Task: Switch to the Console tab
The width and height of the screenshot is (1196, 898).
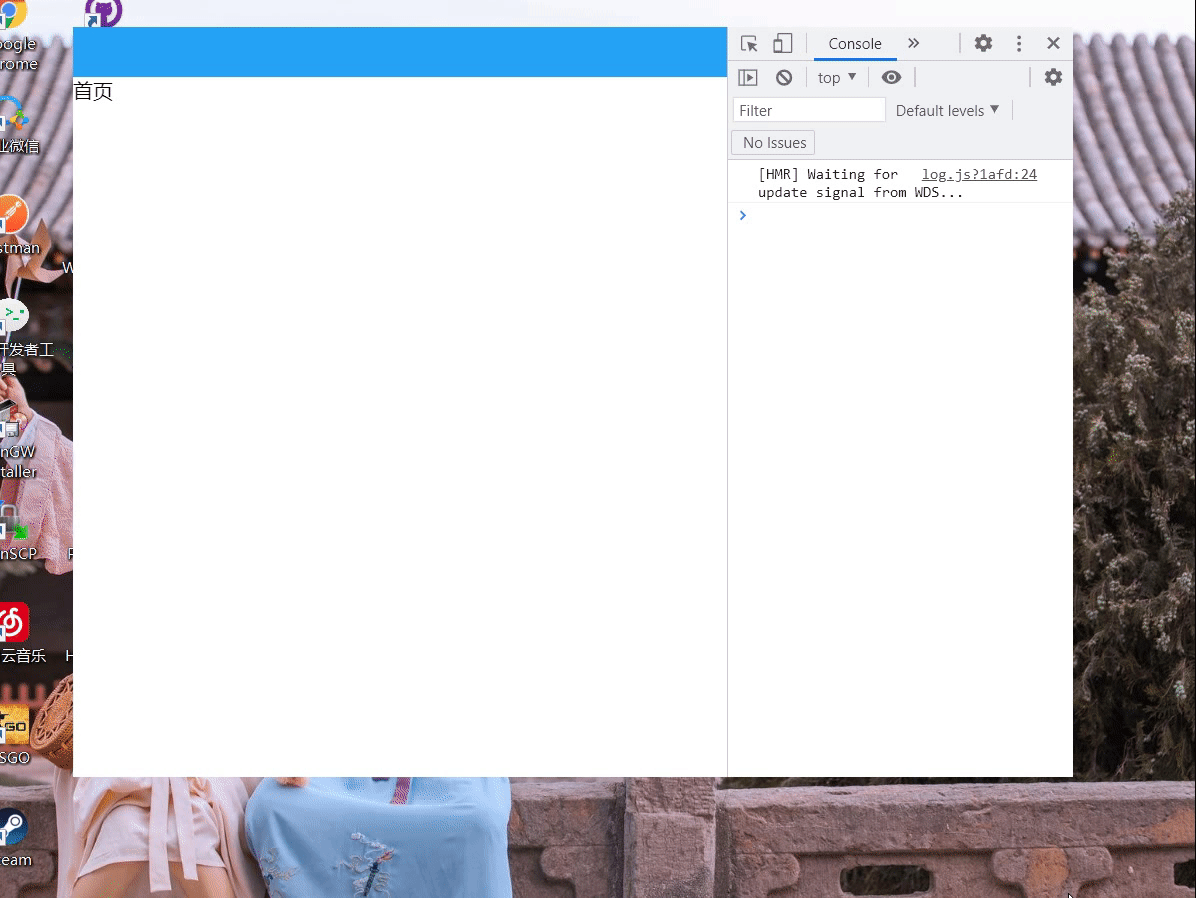Action: [x=854, y=43]
